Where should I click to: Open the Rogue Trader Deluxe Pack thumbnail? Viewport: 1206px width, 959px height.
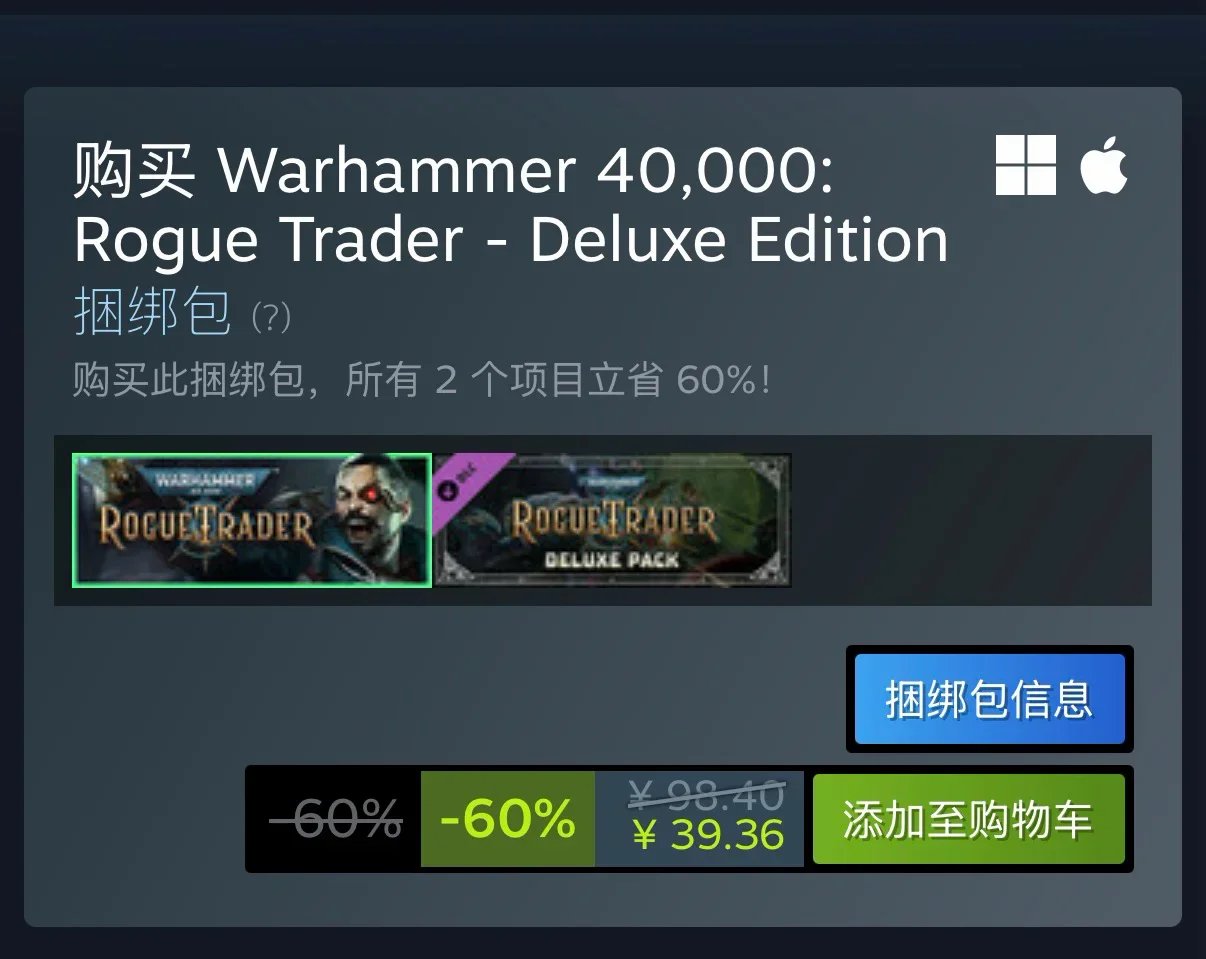click(x=612, y=520)
